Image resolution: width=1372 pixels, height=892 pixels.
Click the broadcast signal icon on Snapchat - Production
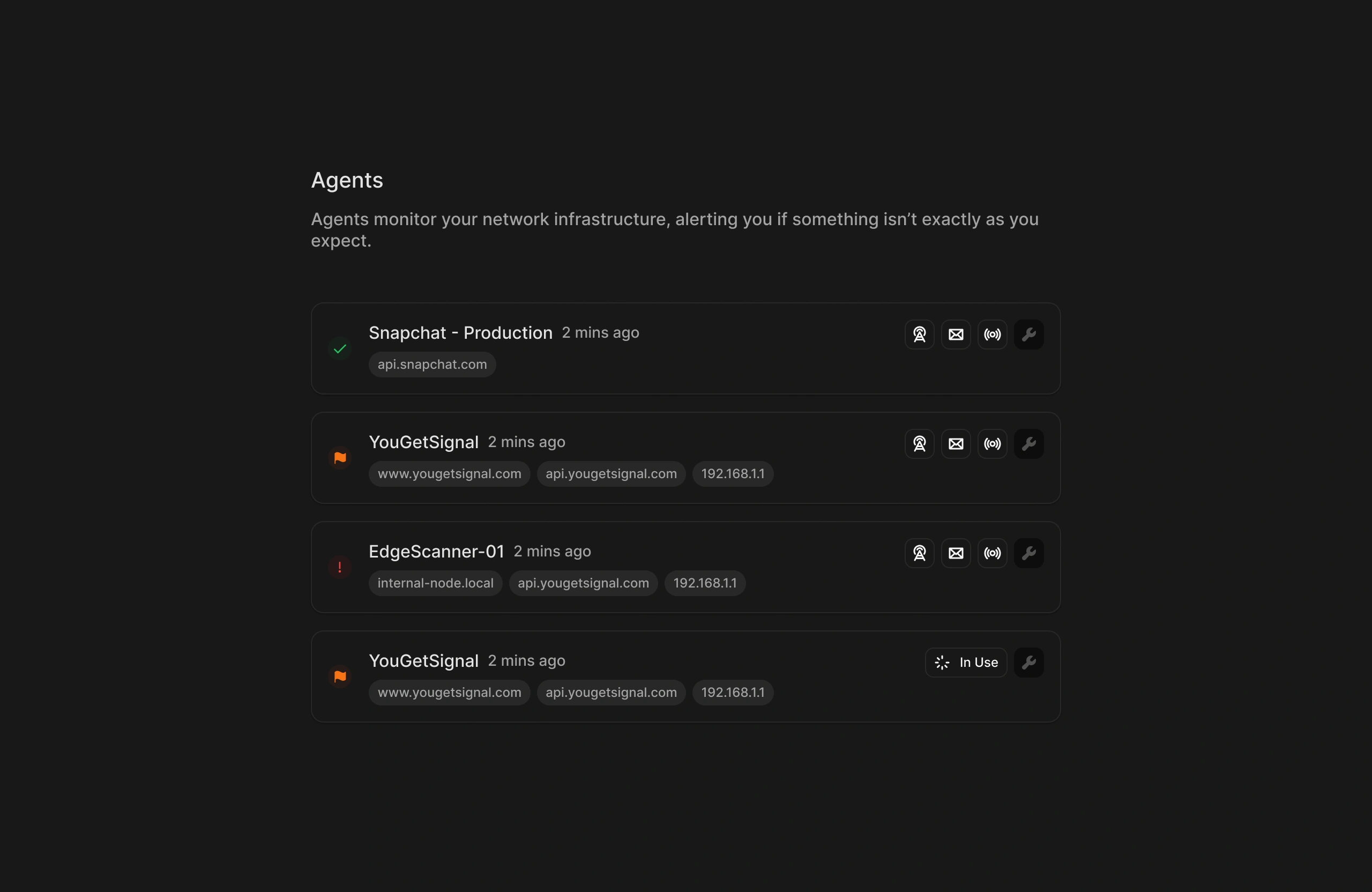993,334
